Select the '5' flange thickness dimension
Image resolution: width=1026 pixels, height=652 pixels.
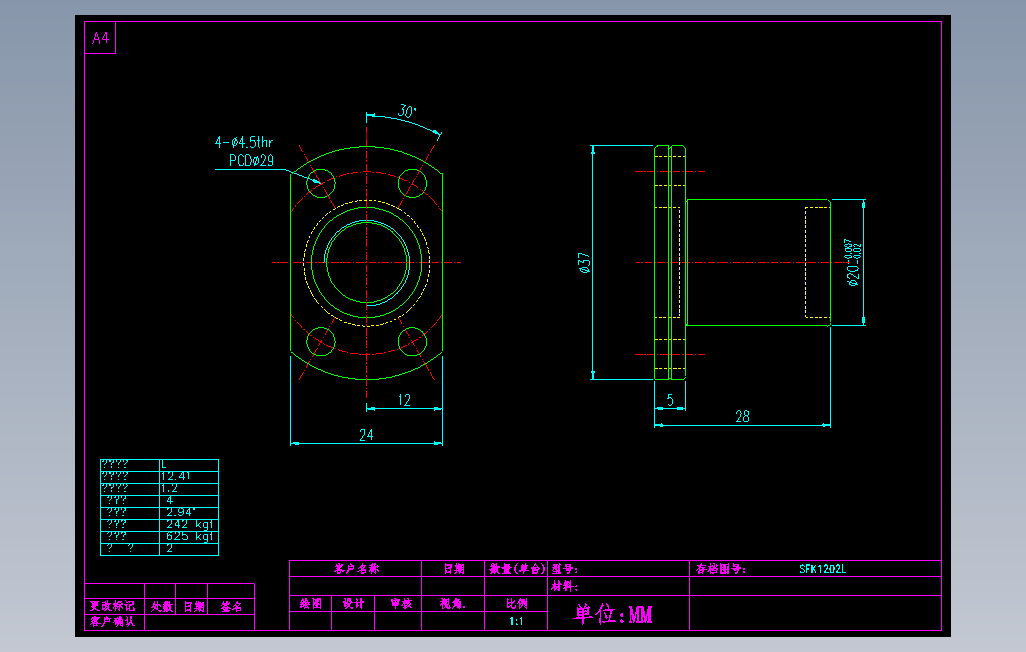pos(670,399)
